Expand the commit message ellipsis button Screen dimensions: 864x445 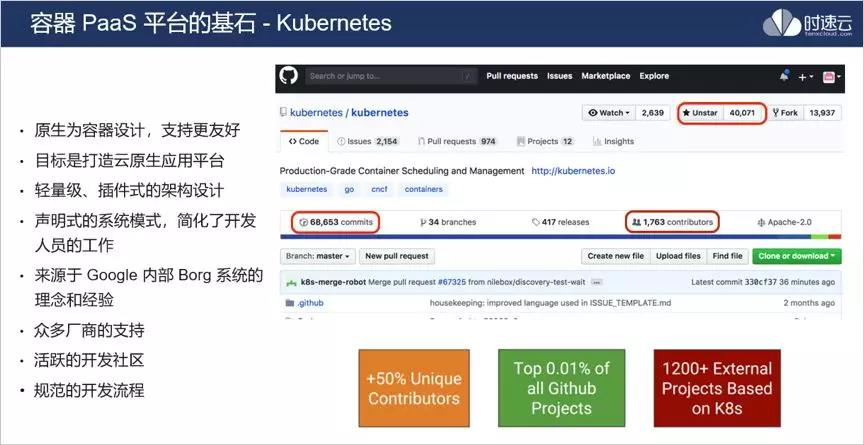(596, 283)
